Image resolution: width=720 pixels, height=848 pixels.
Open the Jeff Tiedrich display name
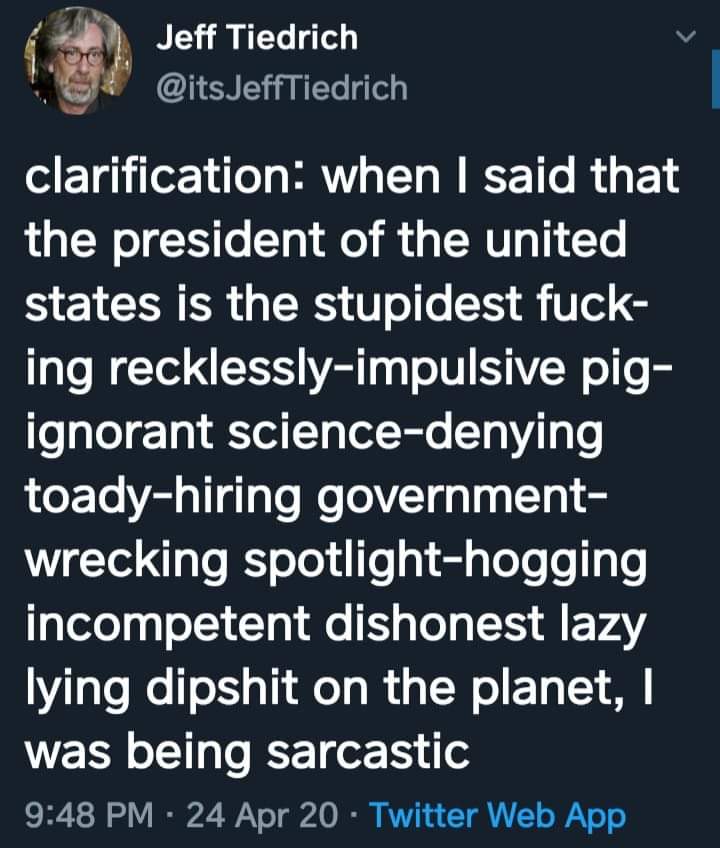pos(257,38)
